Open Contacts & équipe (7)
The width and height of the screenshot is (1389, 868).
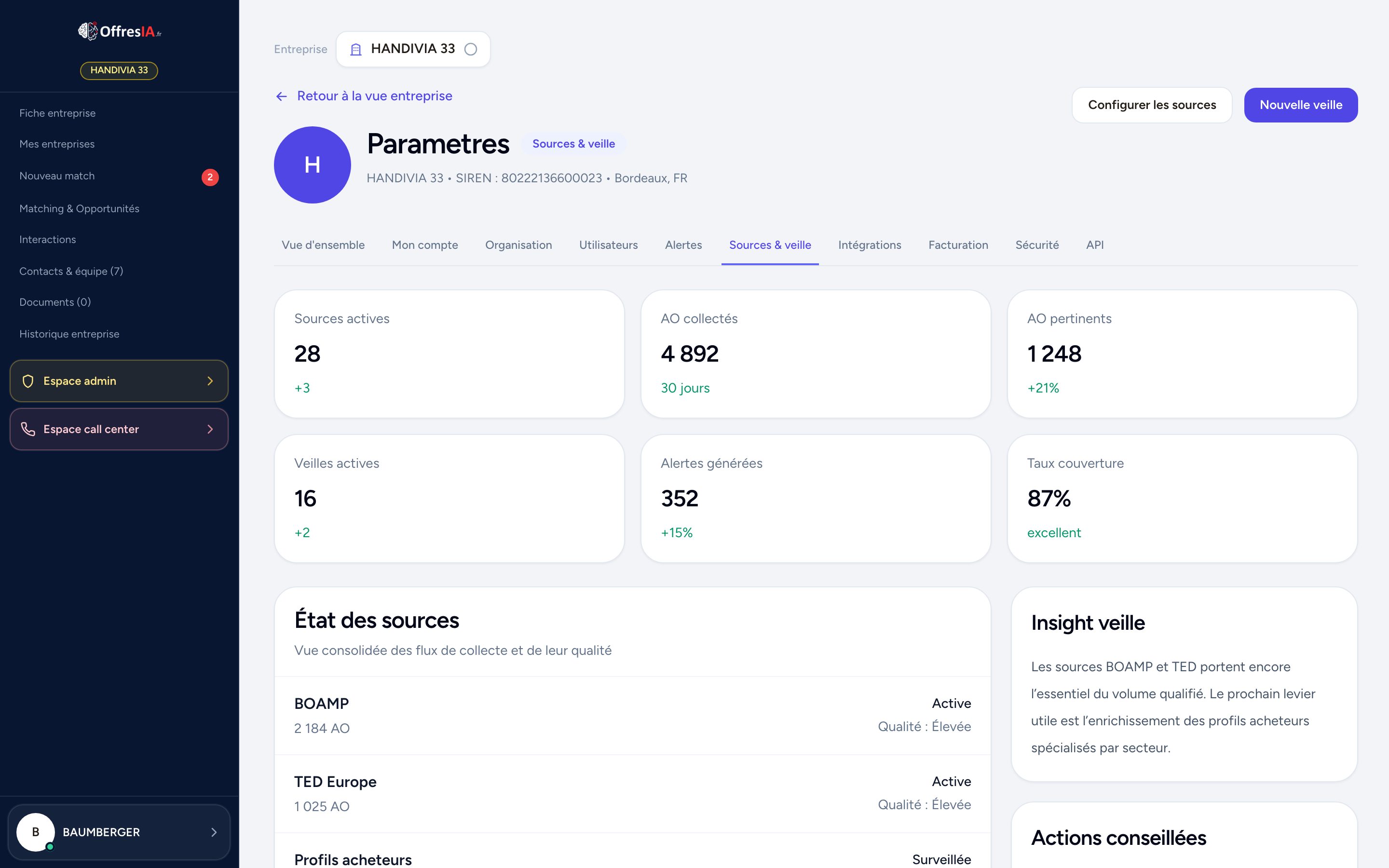click(x=71, y=271)
